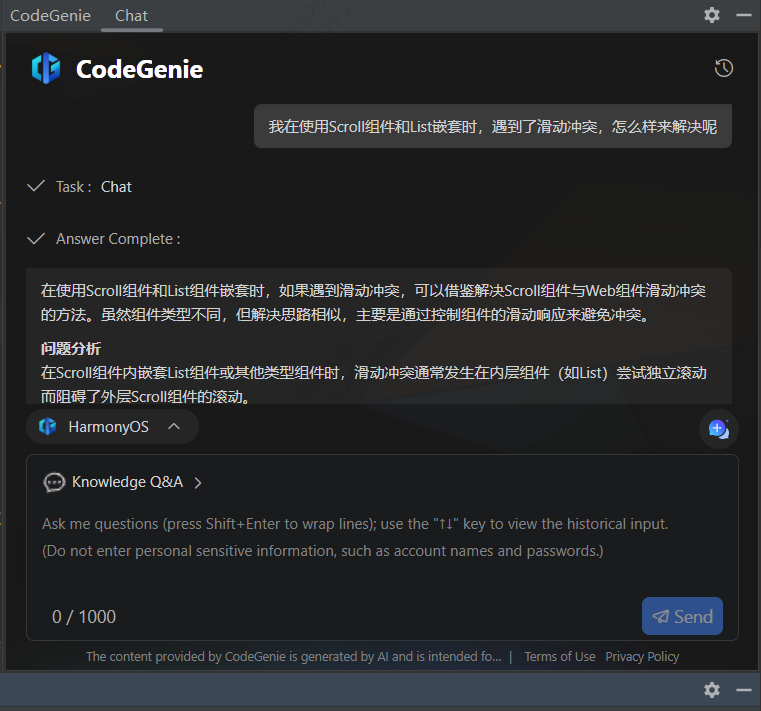Viewport: 761px width, 711px height.
Task: Click the CodeGenie title text
Action: click(x=139, y=69)
